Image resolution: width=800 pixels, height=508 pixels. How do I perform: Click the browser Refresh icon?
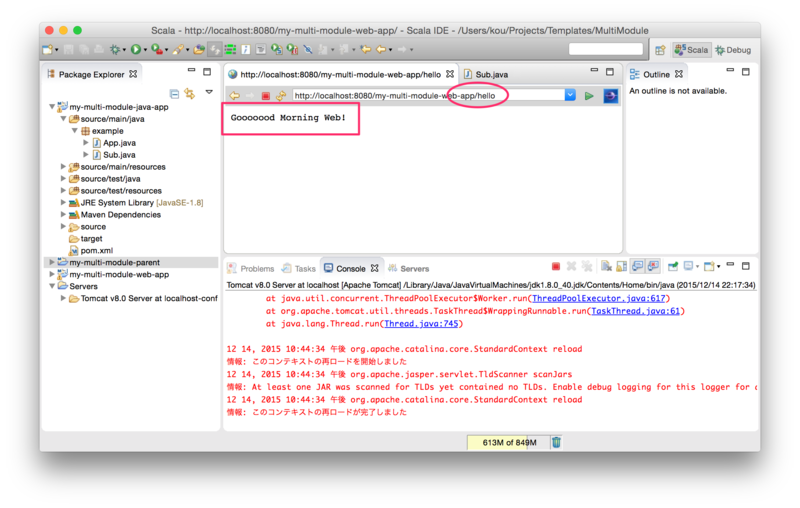coord(281,95)
